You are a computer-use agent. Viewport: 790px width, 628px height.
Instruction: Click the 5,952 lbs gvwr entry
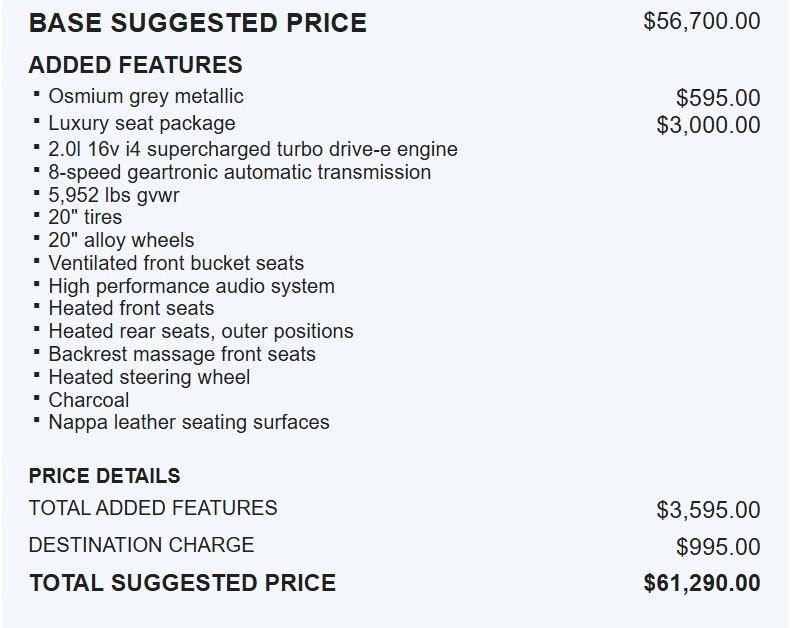114,195
